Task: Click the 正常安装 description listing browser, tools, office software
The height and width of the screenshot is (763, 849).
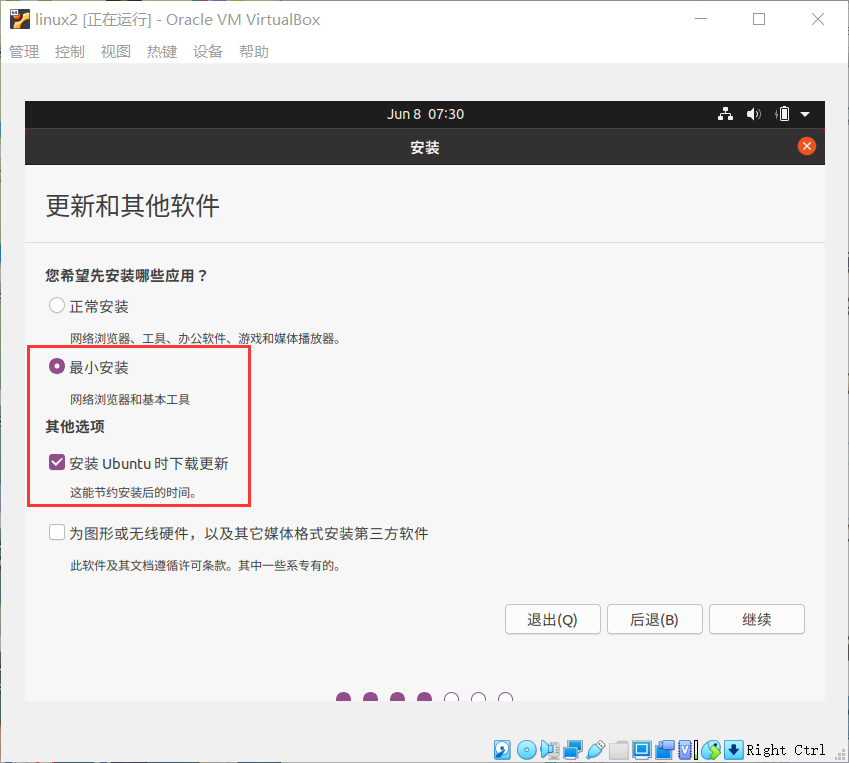Action: click(x=205, y=338)
